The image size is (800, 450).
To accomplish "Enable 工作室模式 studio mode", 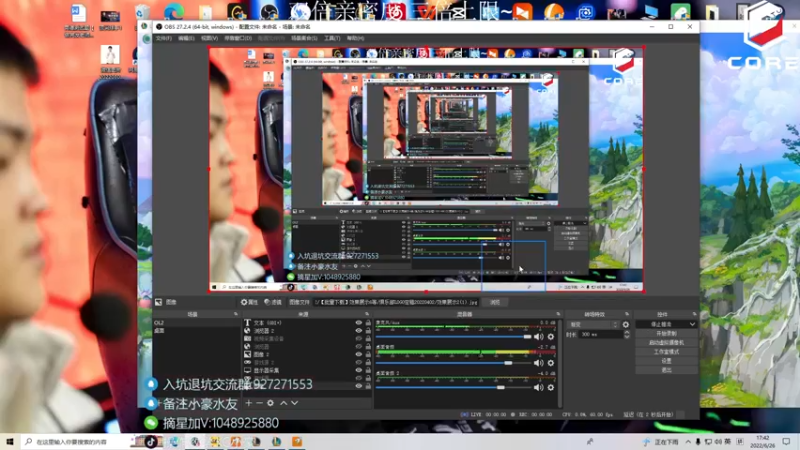I will click(x=666, y=352).
